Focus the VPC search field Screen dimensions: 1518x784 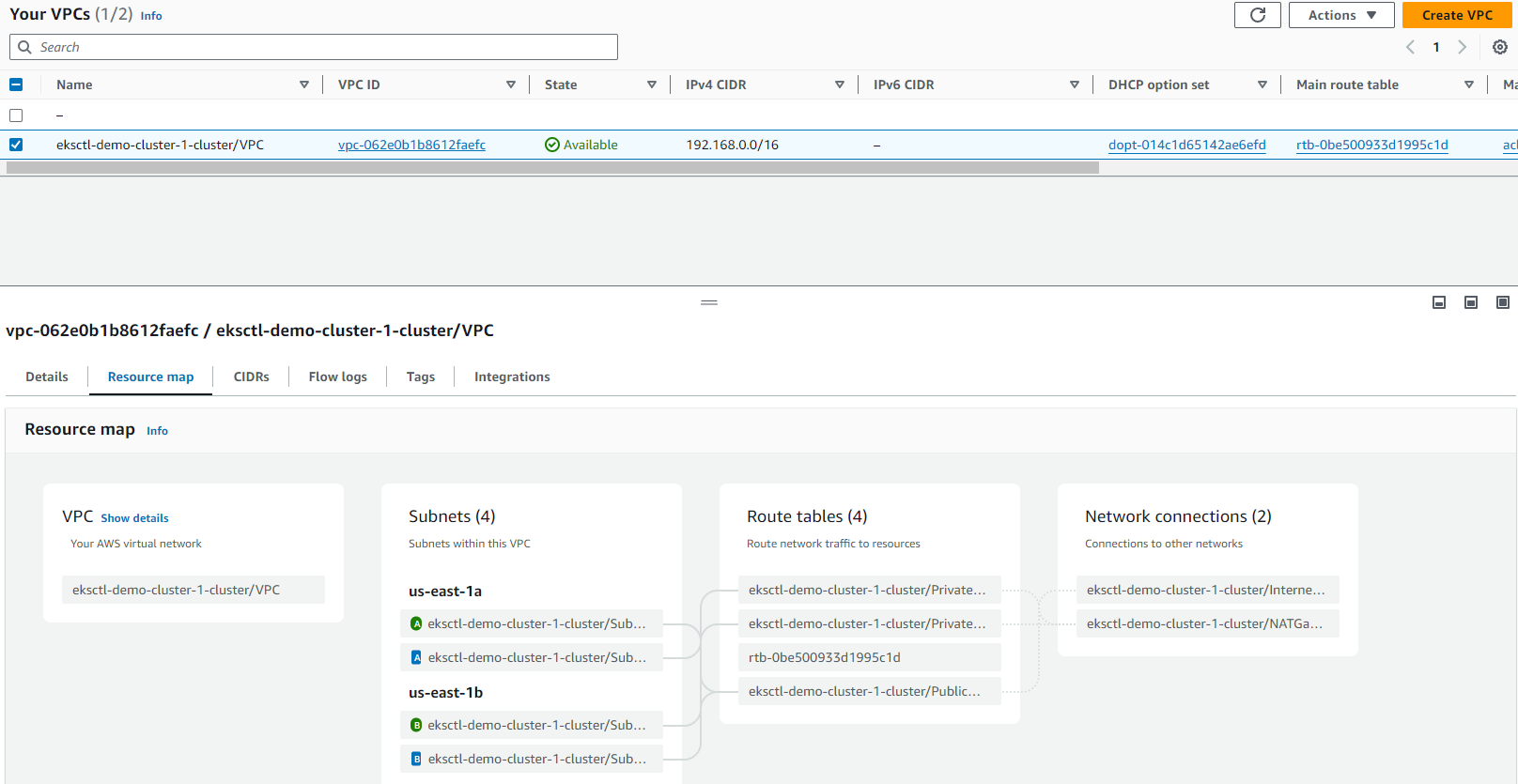(x=314, y=47)
